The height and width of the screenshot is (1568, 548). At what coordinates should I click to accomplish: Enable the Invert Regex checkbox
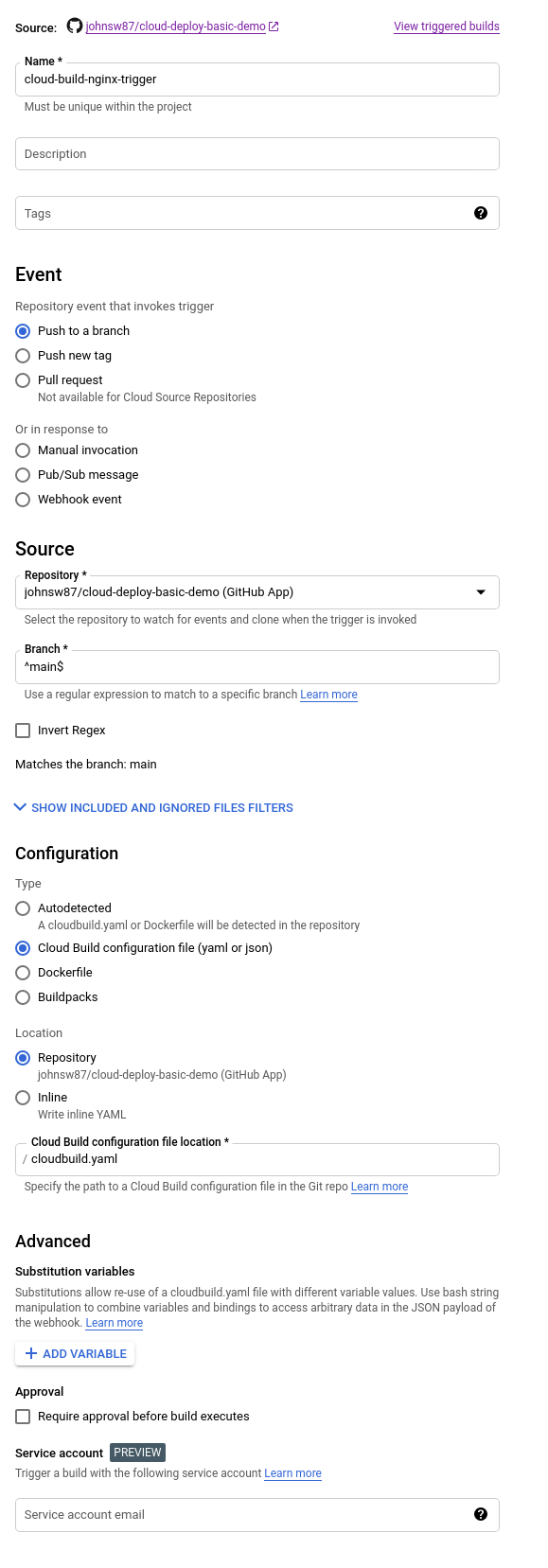point(22,731)
